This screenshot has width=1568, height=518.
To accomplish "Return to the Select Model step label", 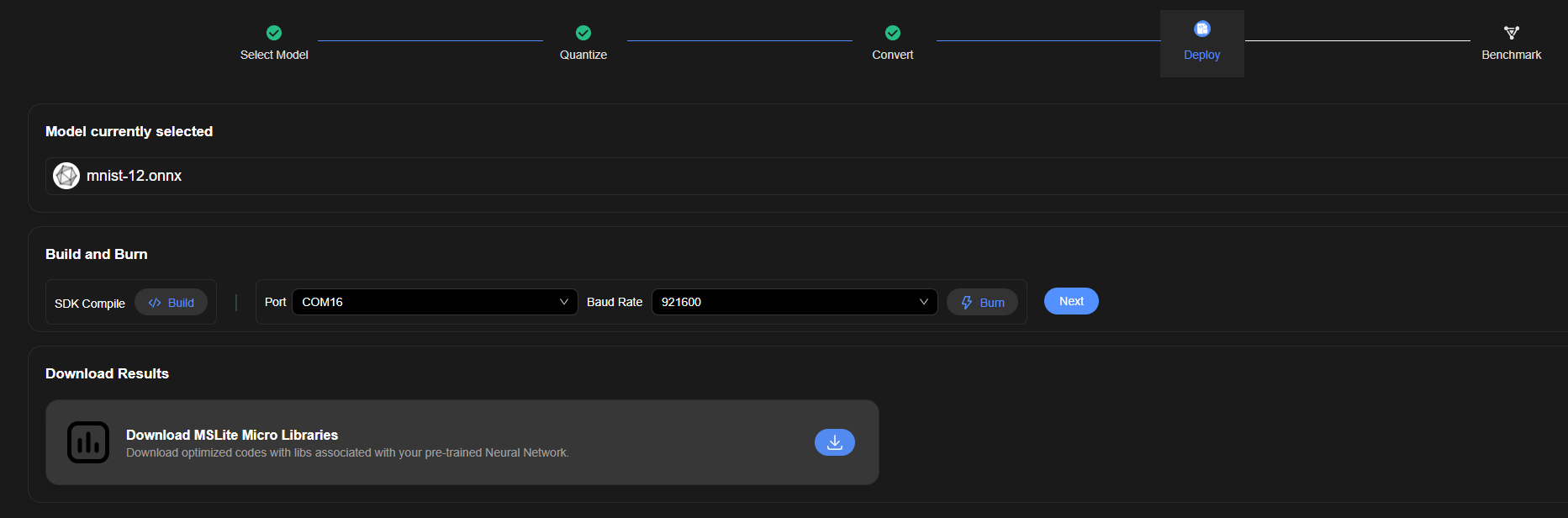I will pos(274,55).
